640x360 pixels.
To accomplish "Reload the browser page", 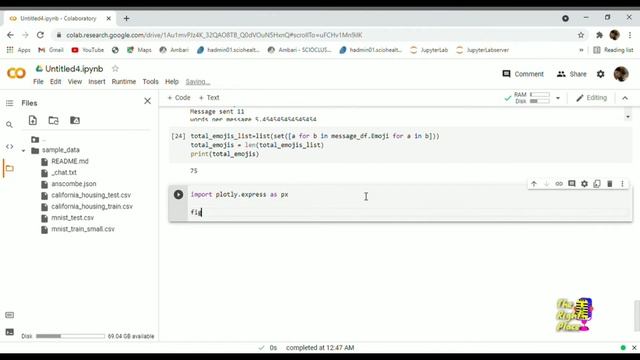I will pos(40,35).
